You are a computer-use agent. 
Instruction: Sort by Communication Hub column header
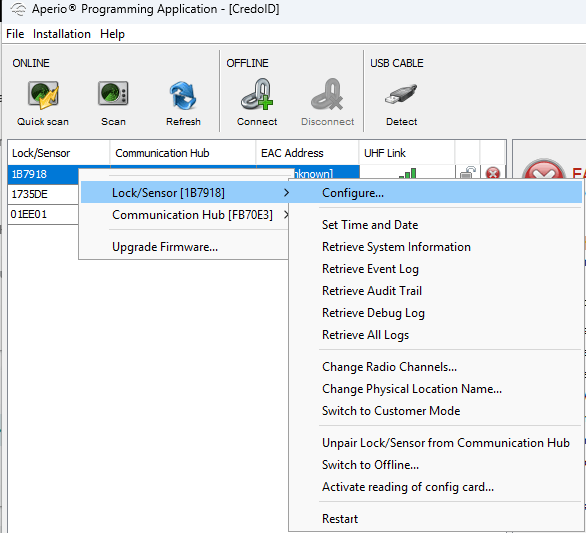[183, 153]
